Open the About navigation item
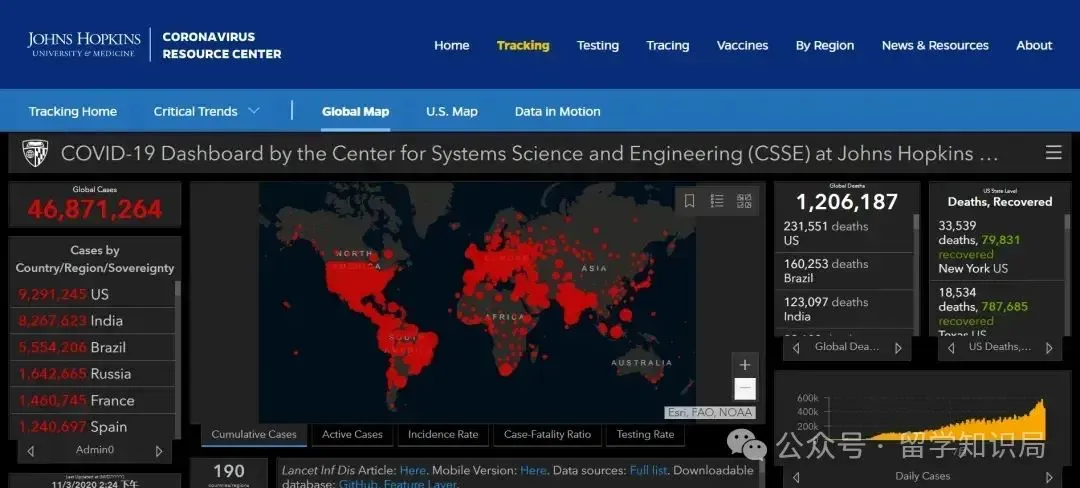The width and height of the screenshot is (1080, 488). click(x=1034, y=45)
